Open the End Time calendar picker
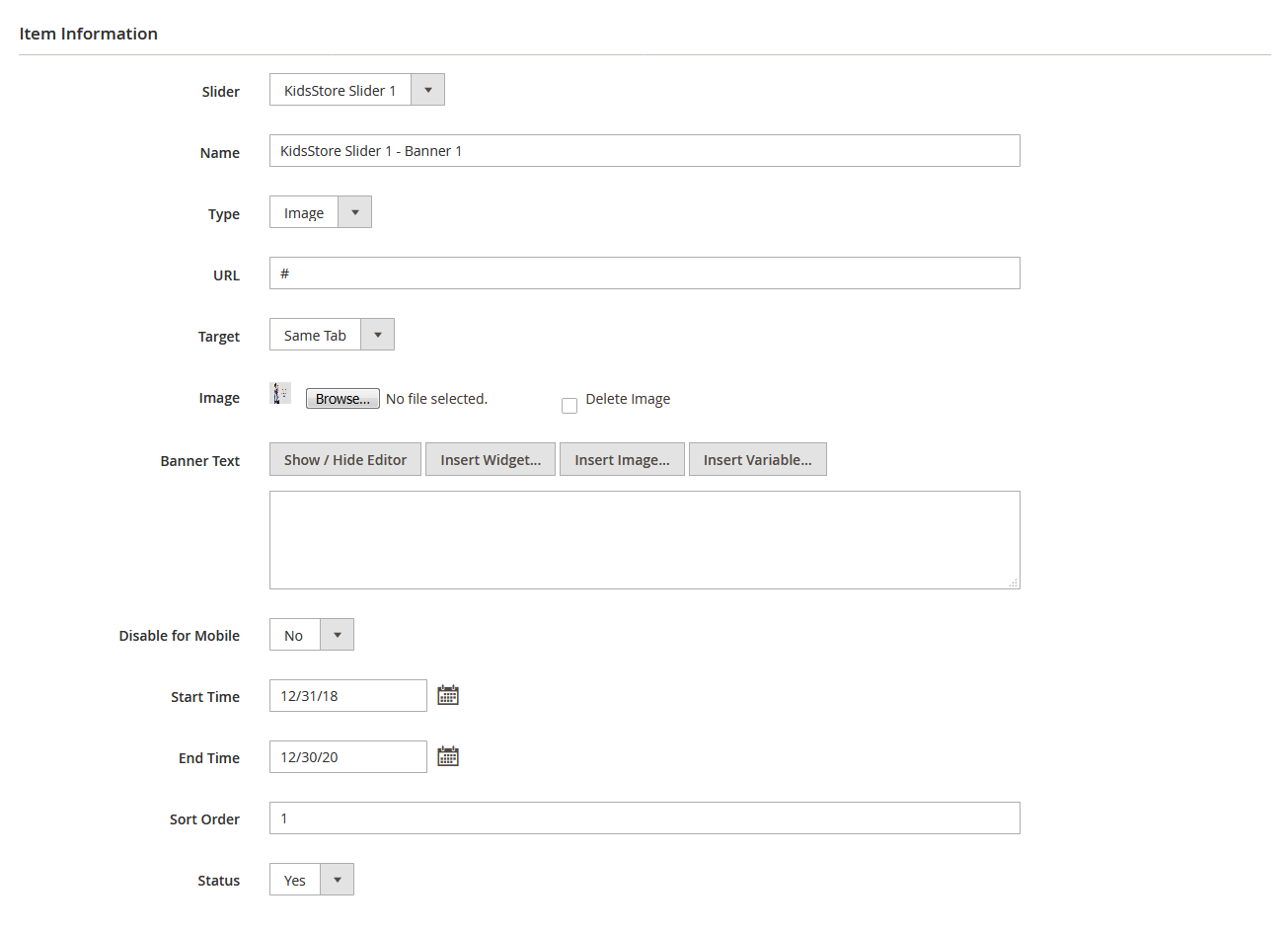The width and height of the screenshot is (1288, 933). (448, 756)
